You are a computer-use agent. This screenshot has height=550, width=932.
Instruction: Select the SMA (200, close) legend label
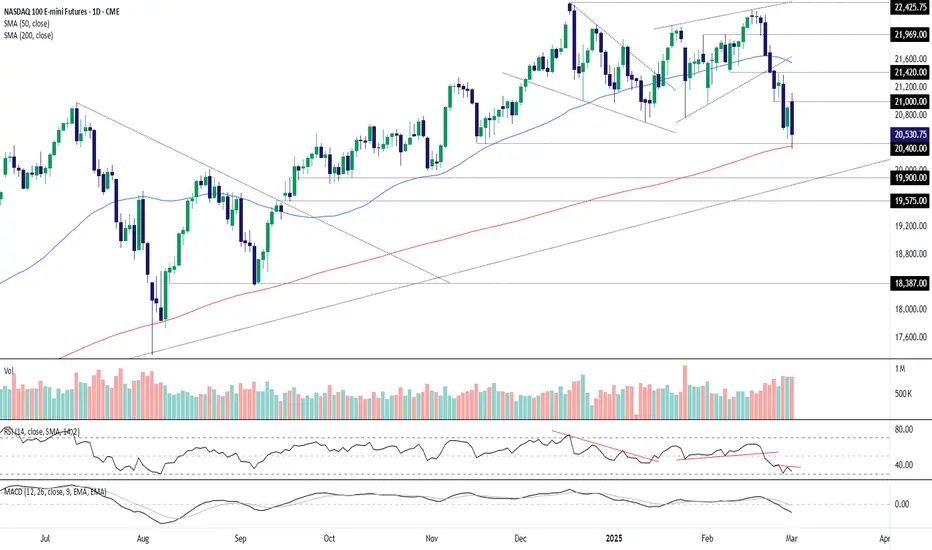(29, 35)
